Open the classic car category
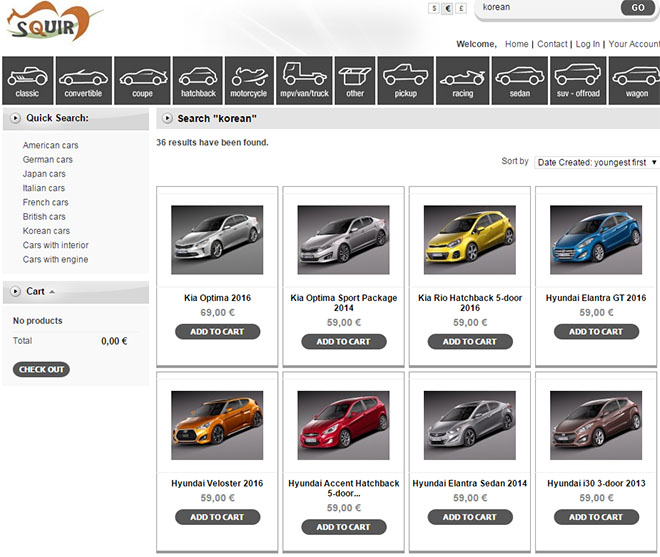The image size is (660, 557). coord(28,80)
